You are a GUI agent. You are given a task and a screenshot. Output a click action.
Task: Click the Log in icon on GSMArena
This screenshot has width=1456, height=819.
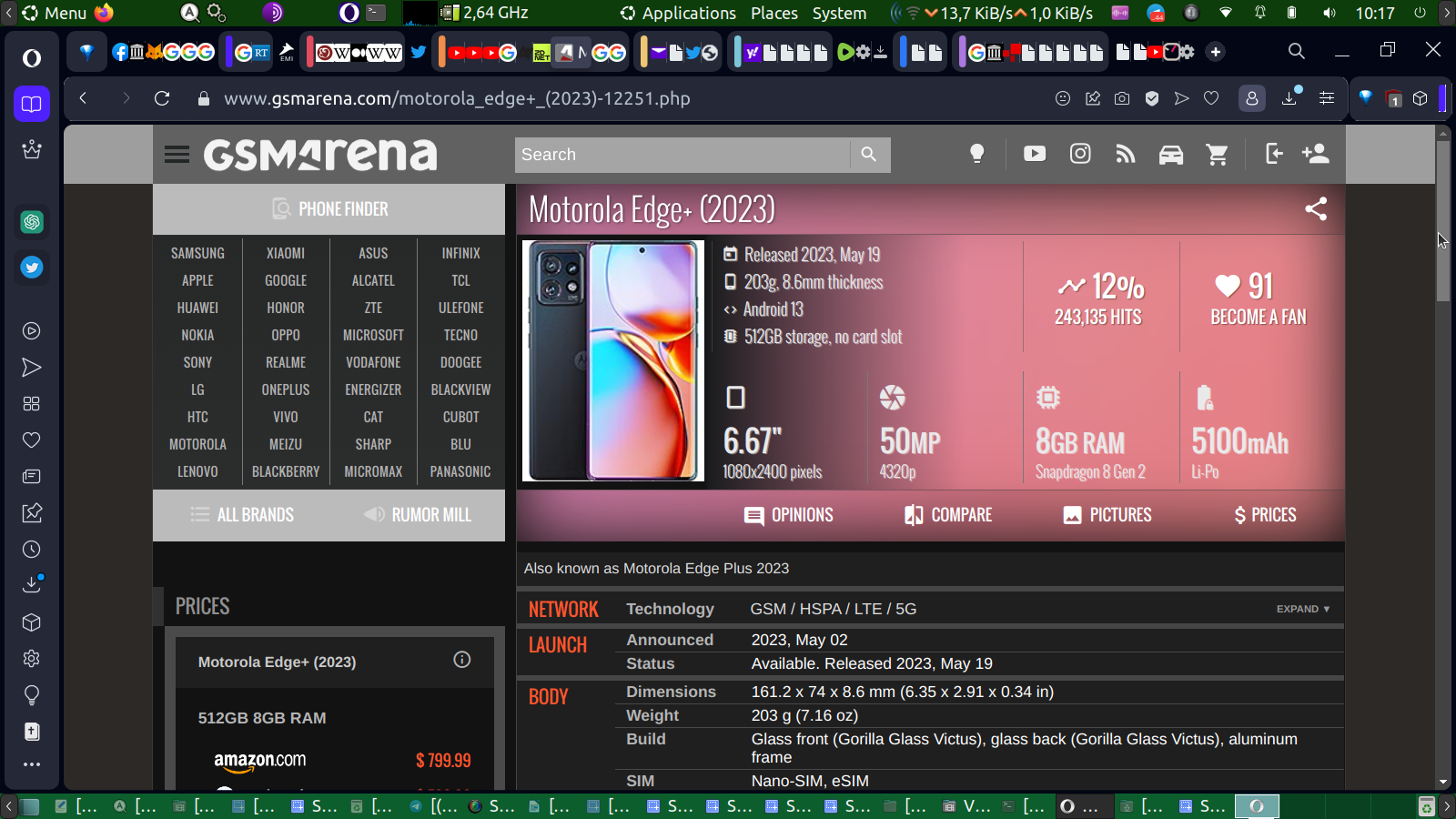[x=1274, y=154]
